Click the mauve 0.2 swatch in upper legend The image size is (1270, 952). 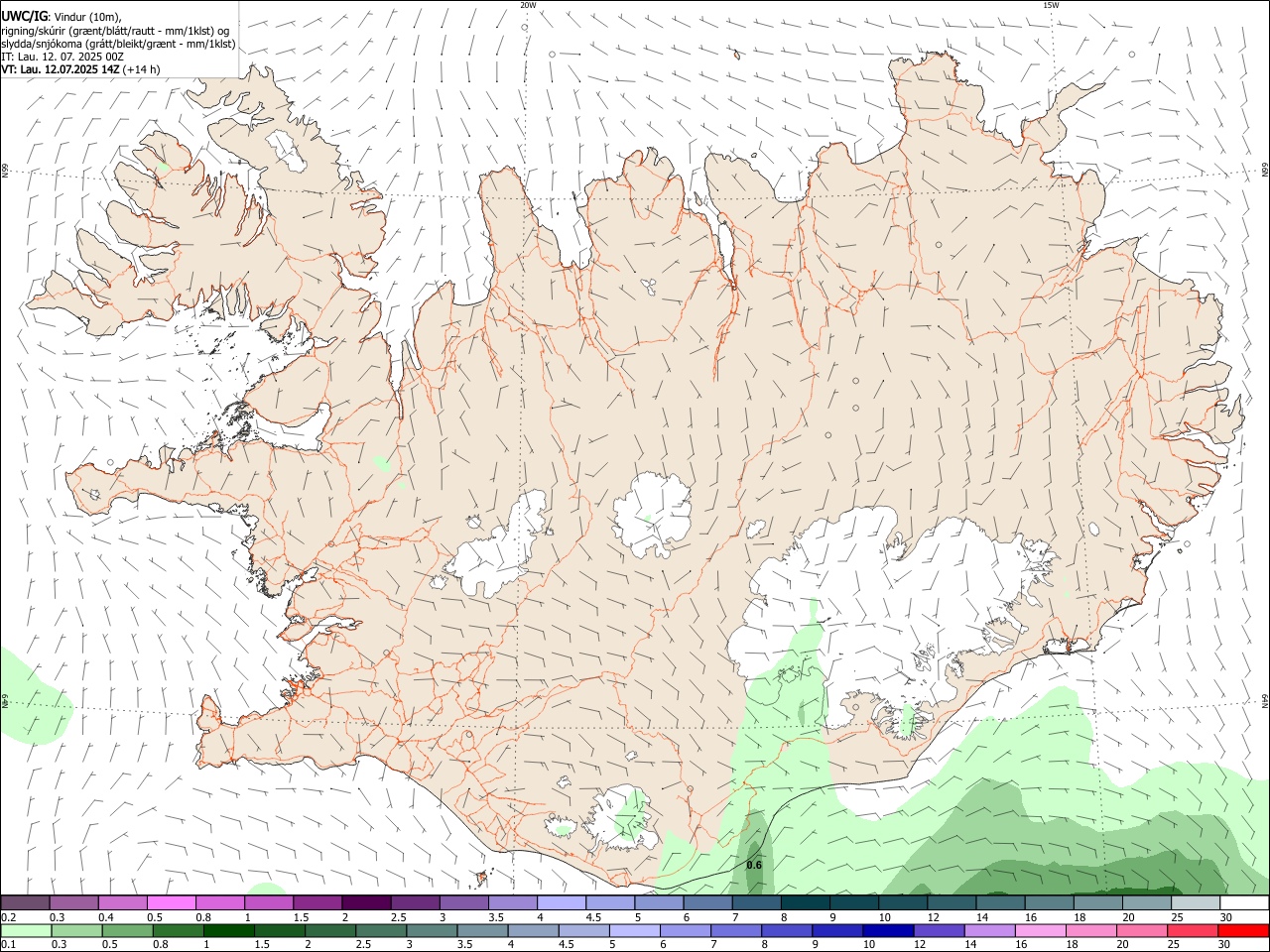[25, 903]
